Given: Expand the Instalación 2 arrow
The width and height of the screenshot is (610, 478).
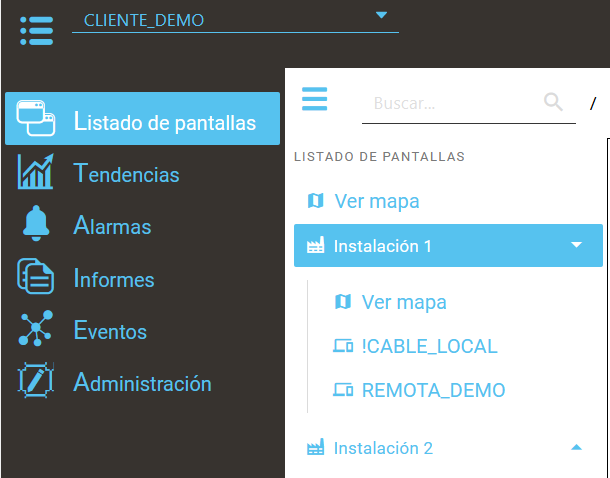Looking at the screenshot, I should (x=576, y=448).
